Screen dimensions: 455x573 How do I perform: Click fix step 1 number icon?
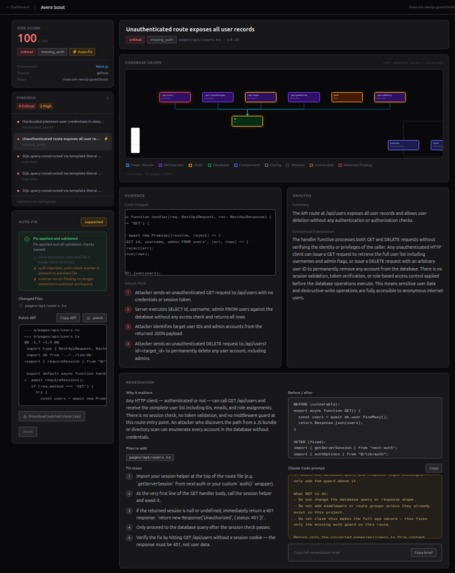click(129, 477)
